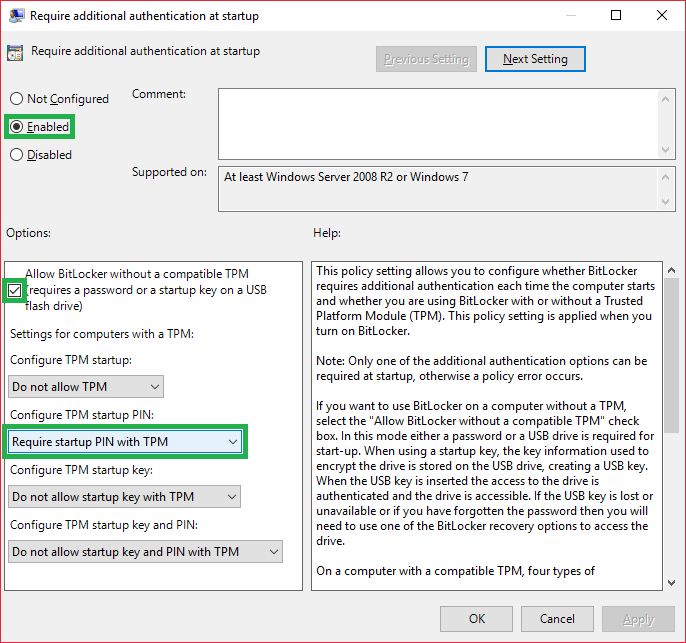Open the Configure TPM startup PIN dropdown

[x=125, y=442]
